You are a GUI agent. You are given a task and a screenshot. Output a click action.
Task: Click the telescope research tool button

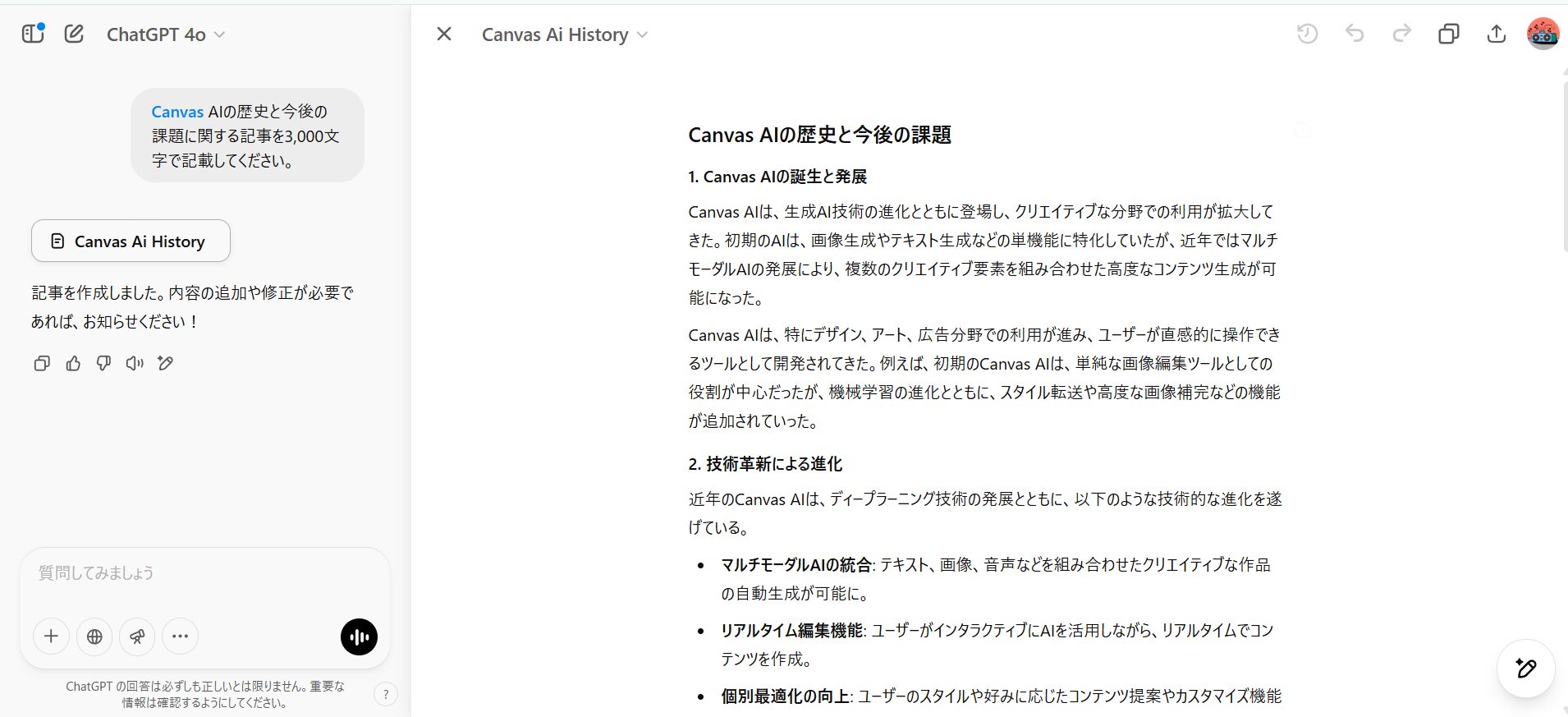point(137,637)
